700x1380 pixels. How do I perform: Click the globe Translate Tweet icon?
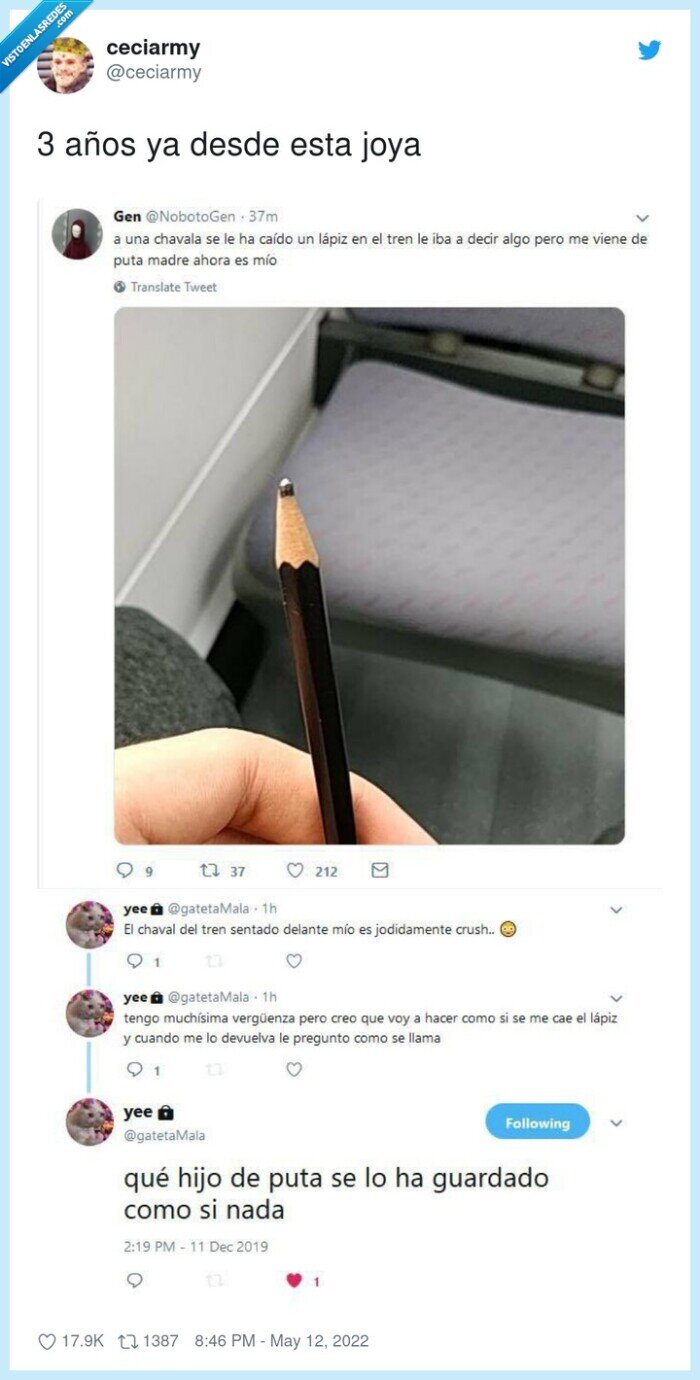(120, 287)
